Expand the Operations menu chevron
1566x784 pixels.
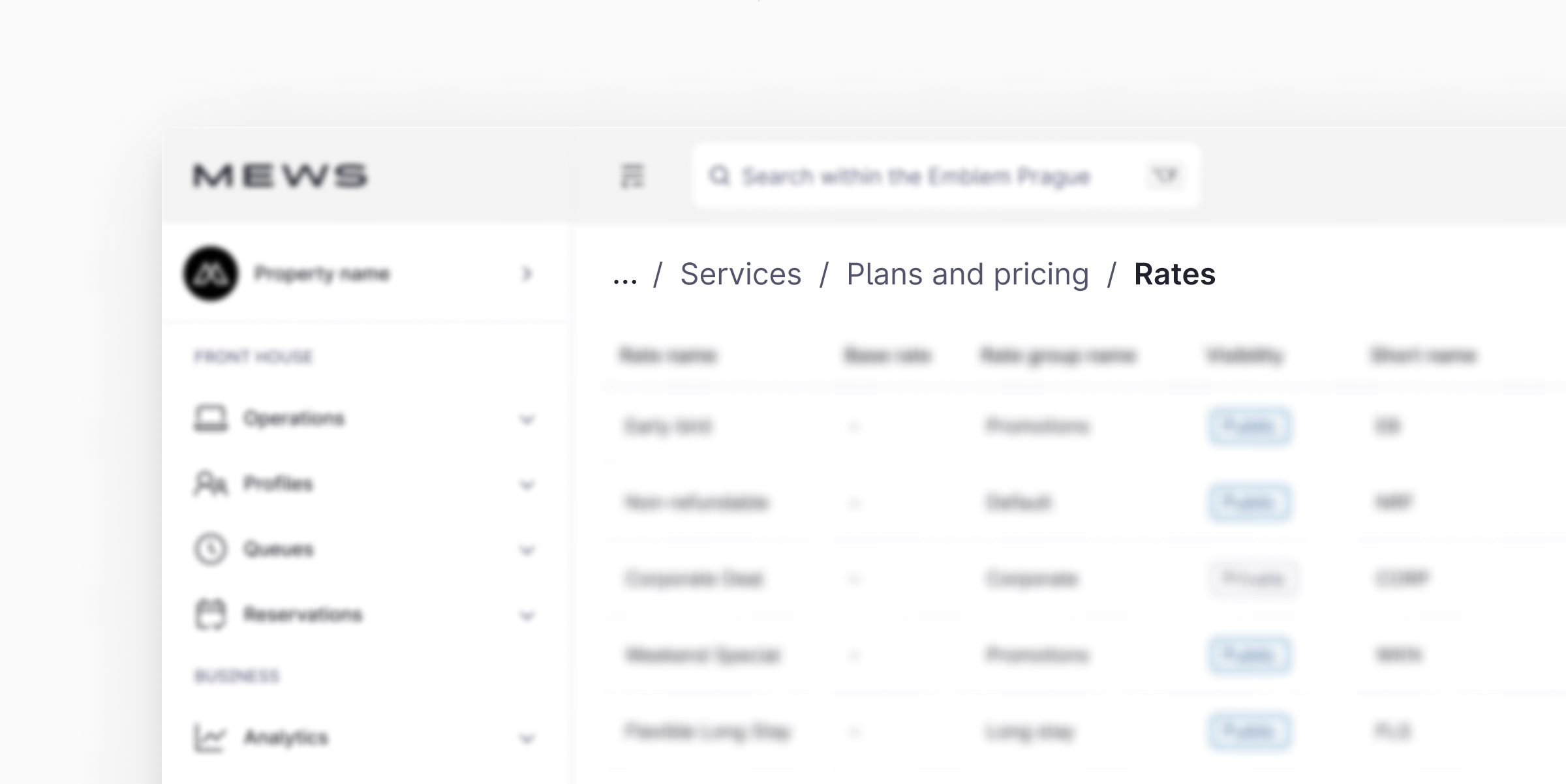coord(527,419)
